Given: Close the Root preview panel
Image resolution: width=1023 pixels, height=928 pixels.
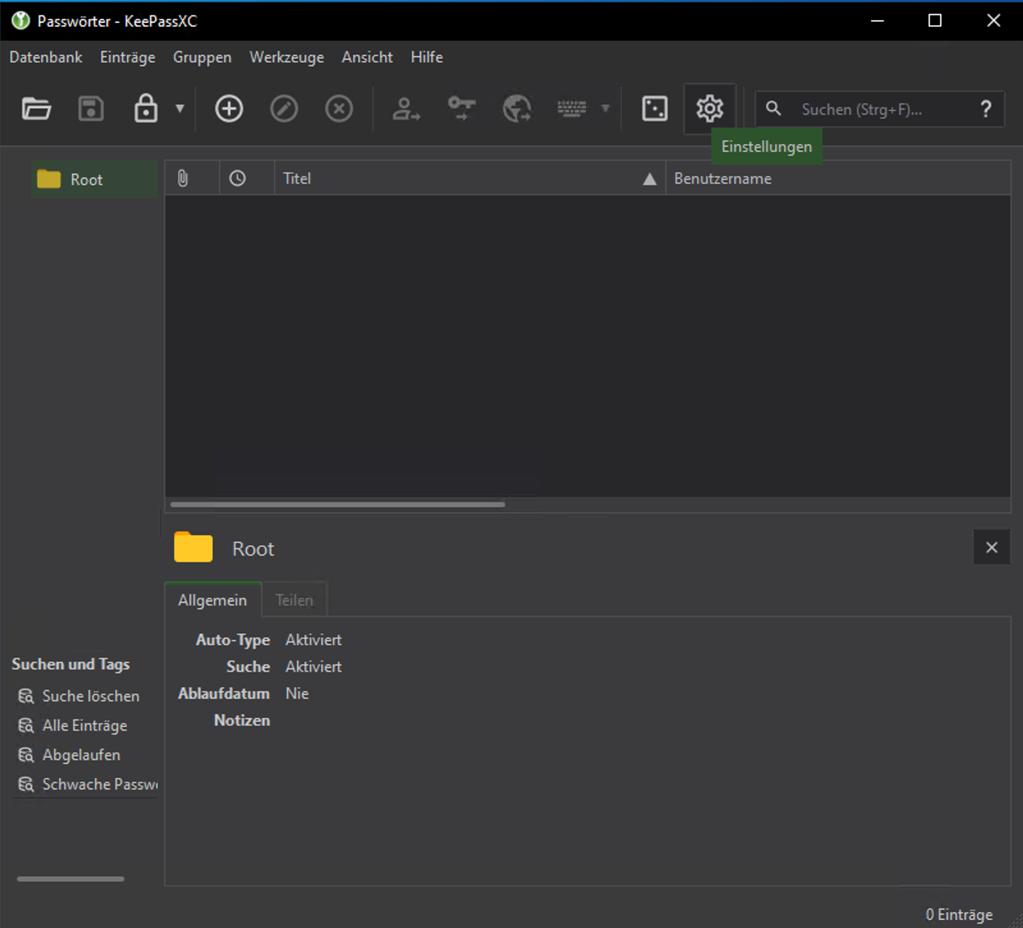Looking at the screenshot, I should point(992,548).
